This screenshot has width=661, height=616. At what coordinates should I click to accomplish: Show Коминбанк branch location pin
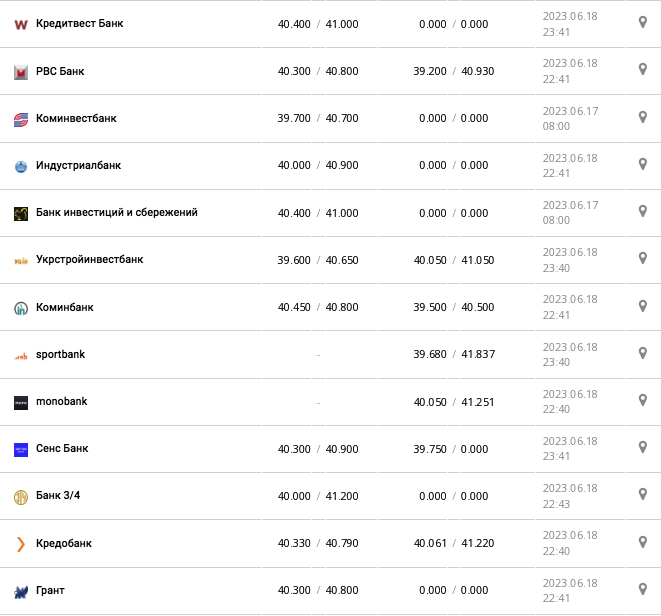pos(643,306)
